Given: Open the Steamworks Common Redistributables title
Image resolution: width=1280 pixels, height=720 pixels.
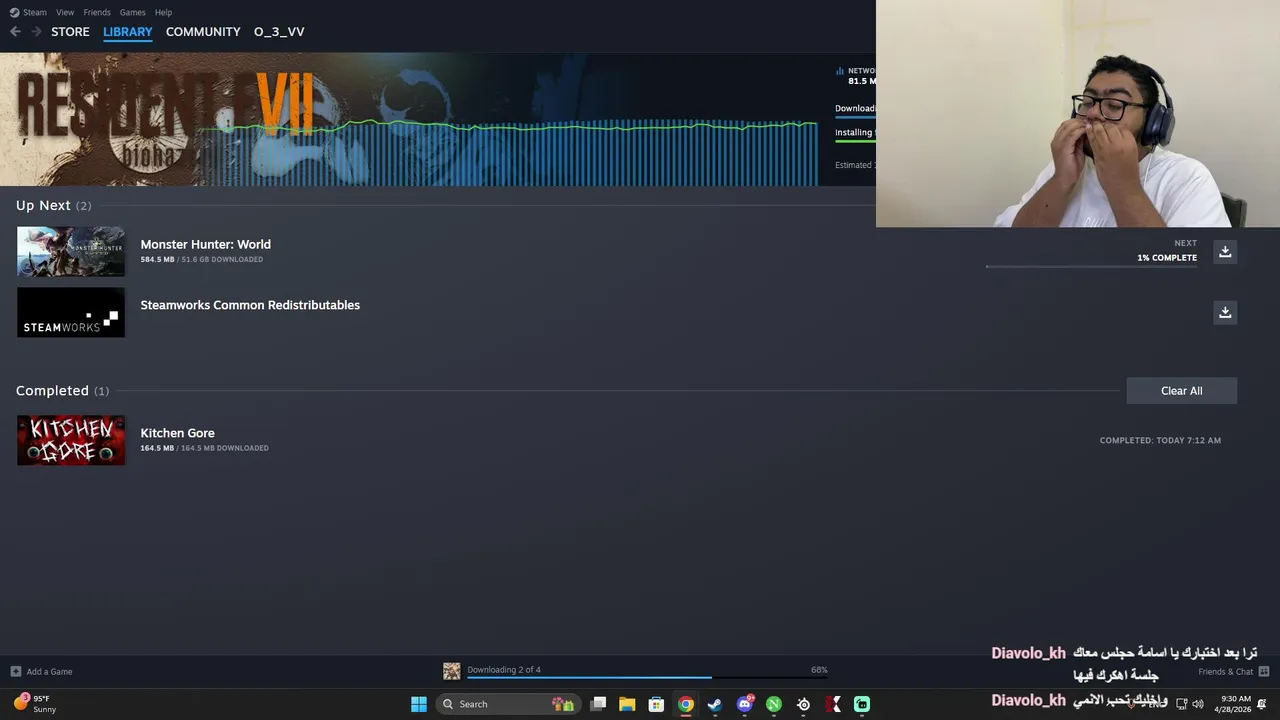Looking at the screenshot, I should pyautogui.click(x=250, y=305).
